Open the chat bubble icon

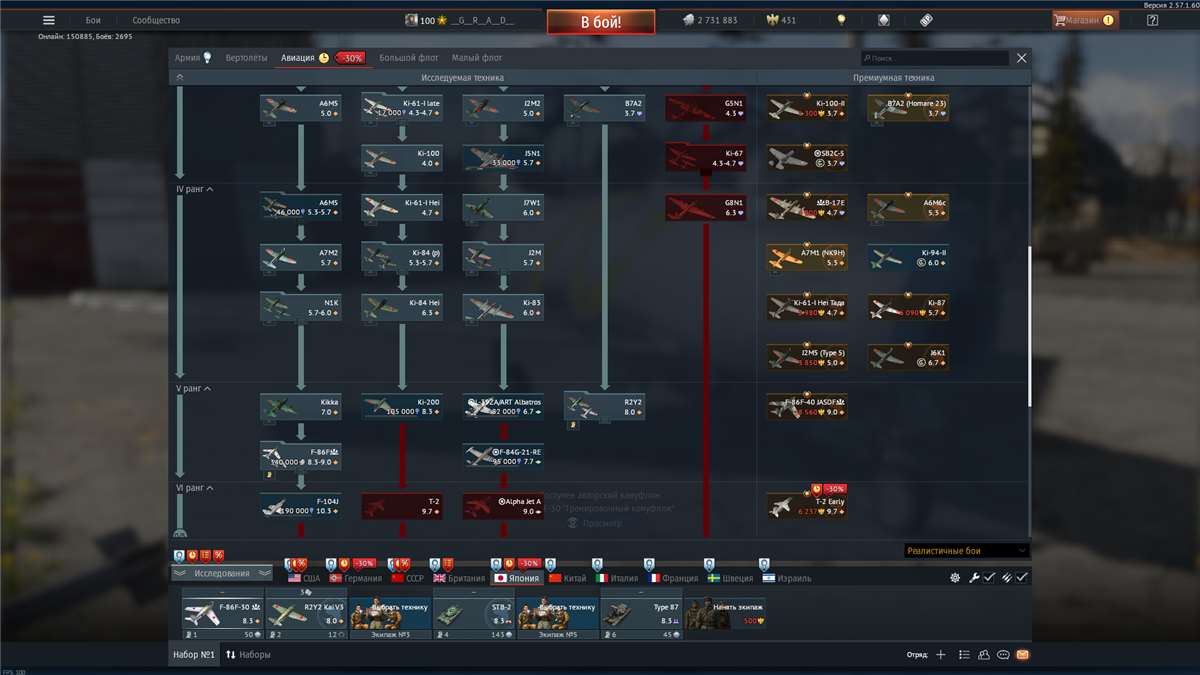(1003, 655)
